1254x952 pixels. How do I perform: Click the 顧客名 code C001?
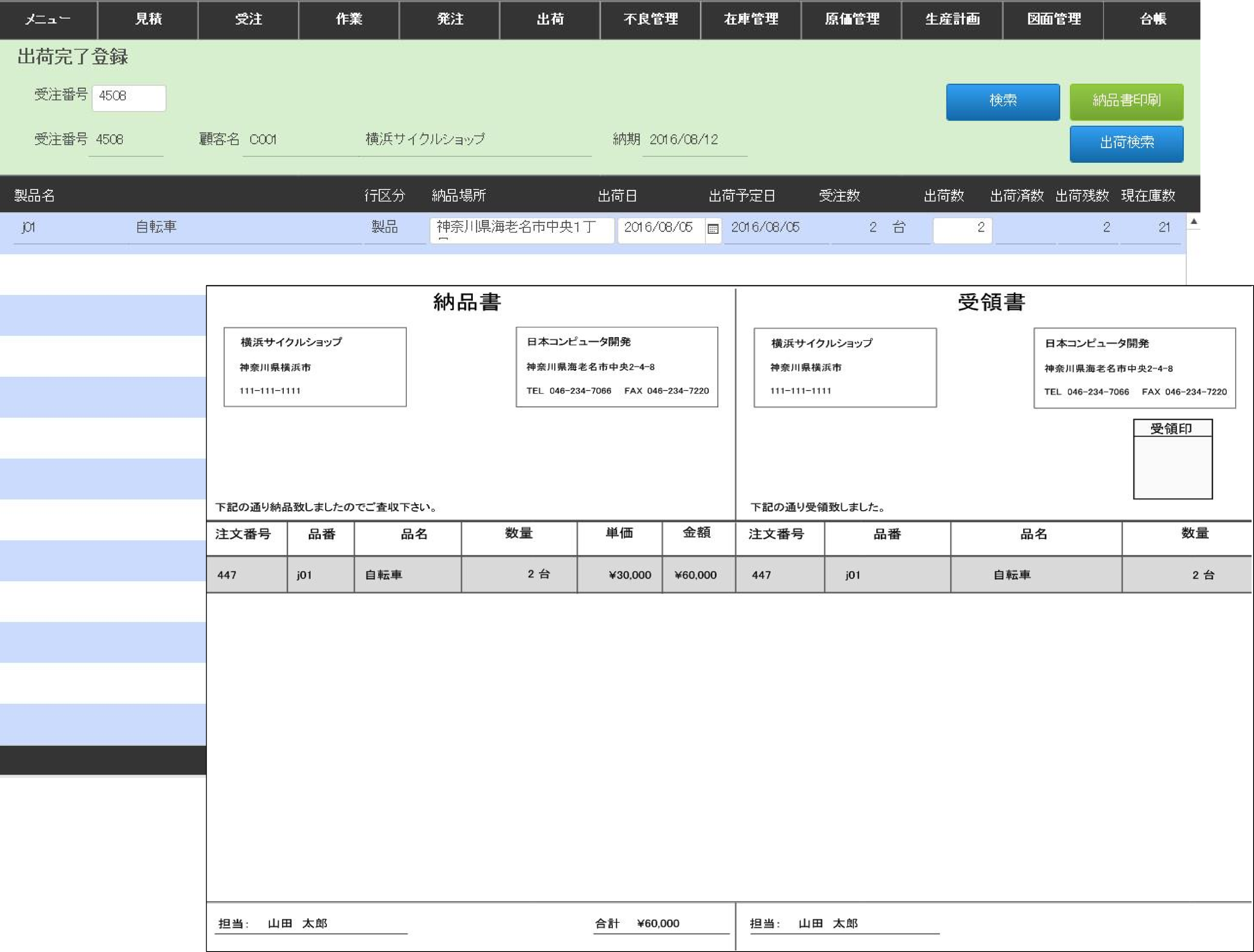coord(263,140)
